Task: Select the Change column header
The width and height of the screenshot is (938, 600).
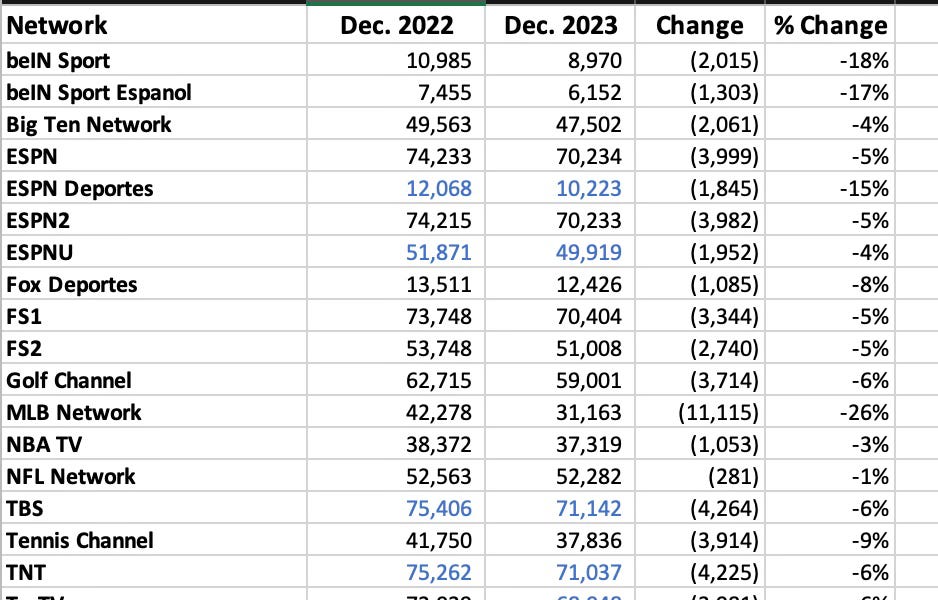Action: pyautogui.click(x=699, y=25)
